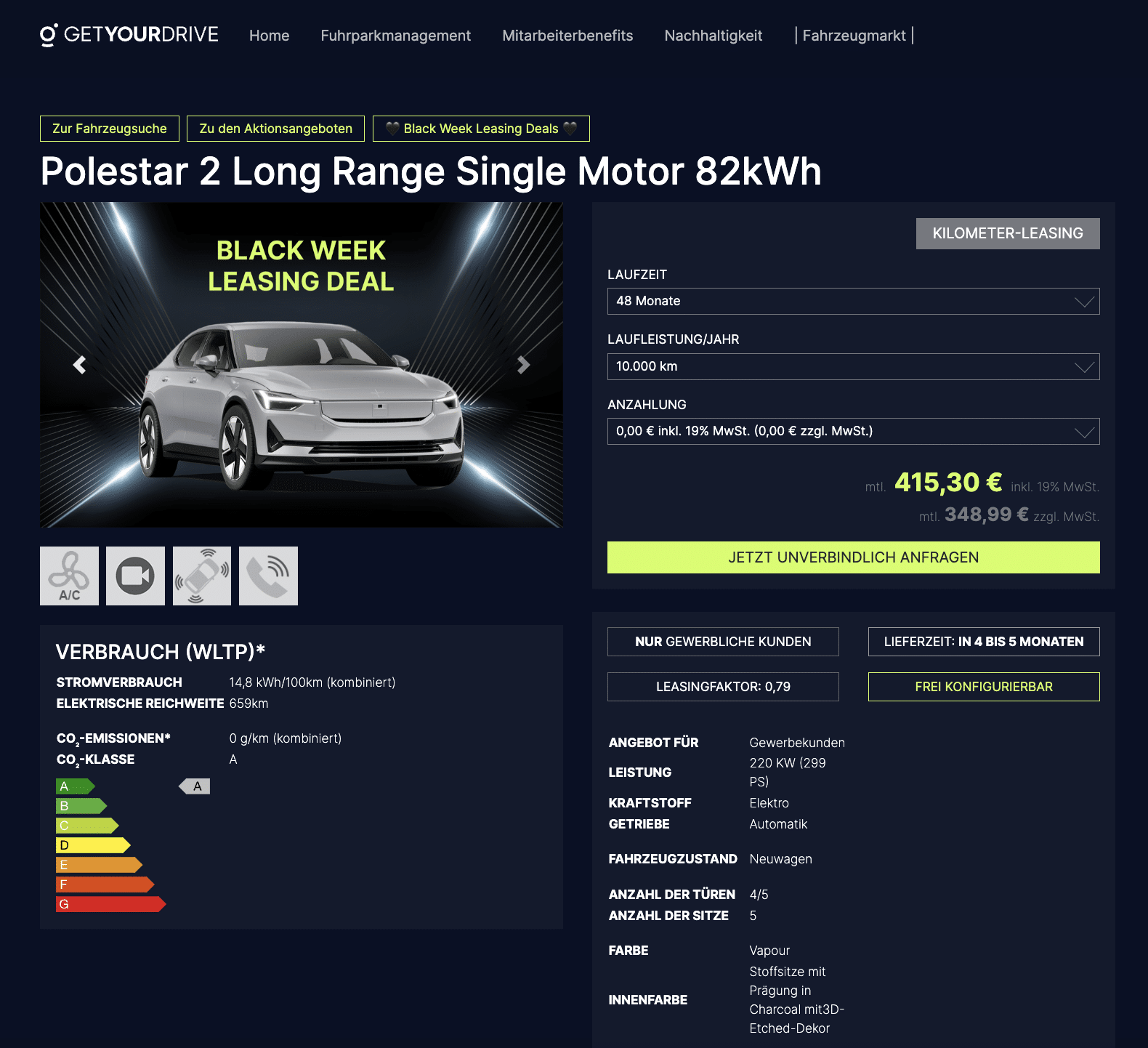Open Black Week Leasing Deals link

click(481, 129)
